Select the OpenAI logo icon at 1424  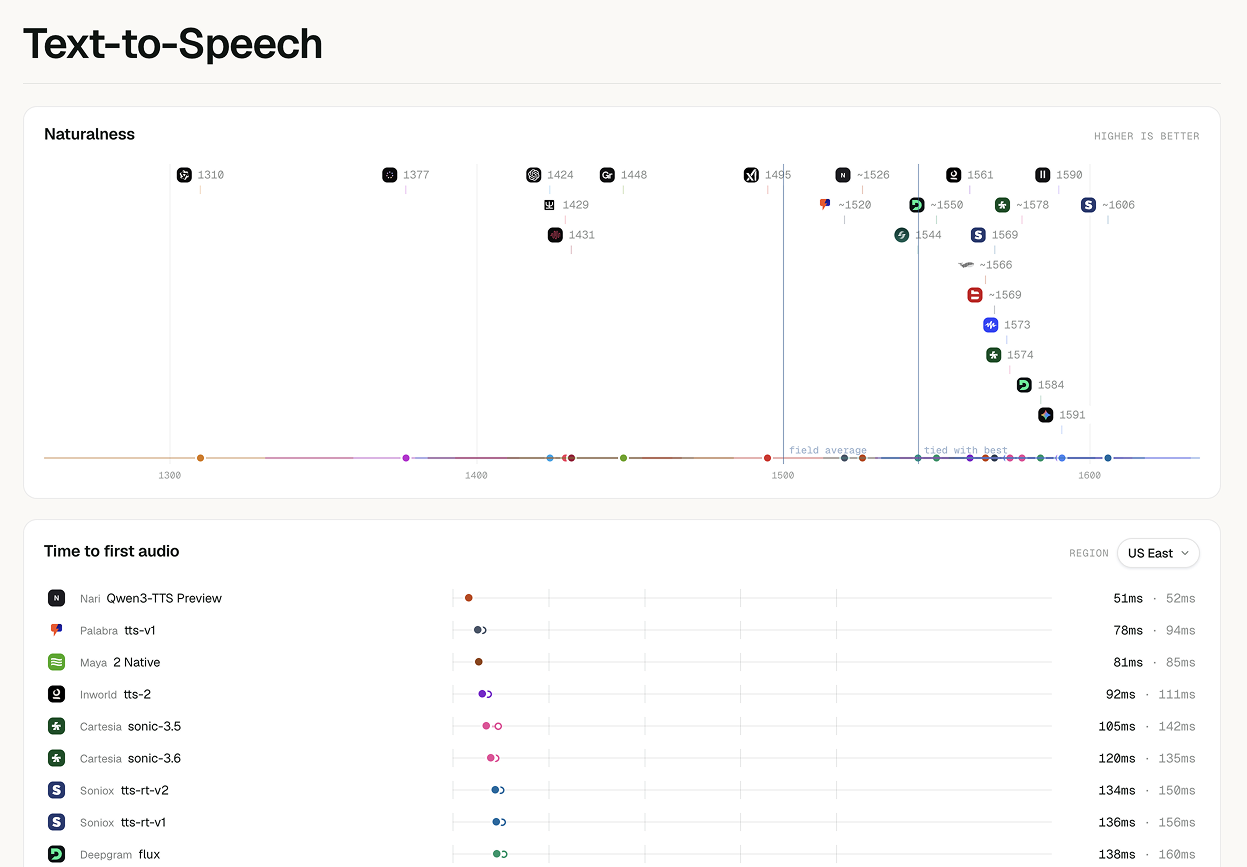tap(534, 175)
